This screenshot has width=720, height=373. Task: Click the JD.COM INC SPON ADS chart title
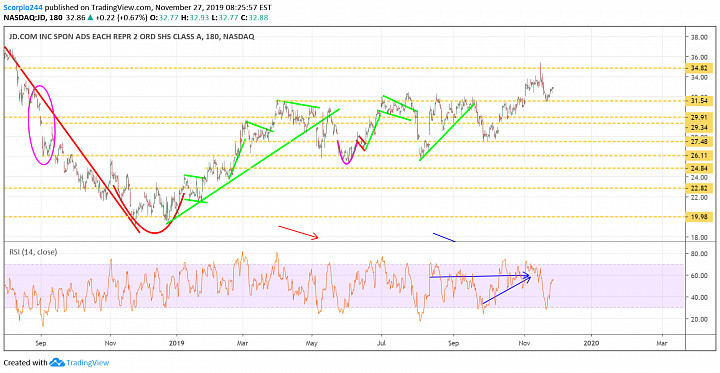click(131, 36)
